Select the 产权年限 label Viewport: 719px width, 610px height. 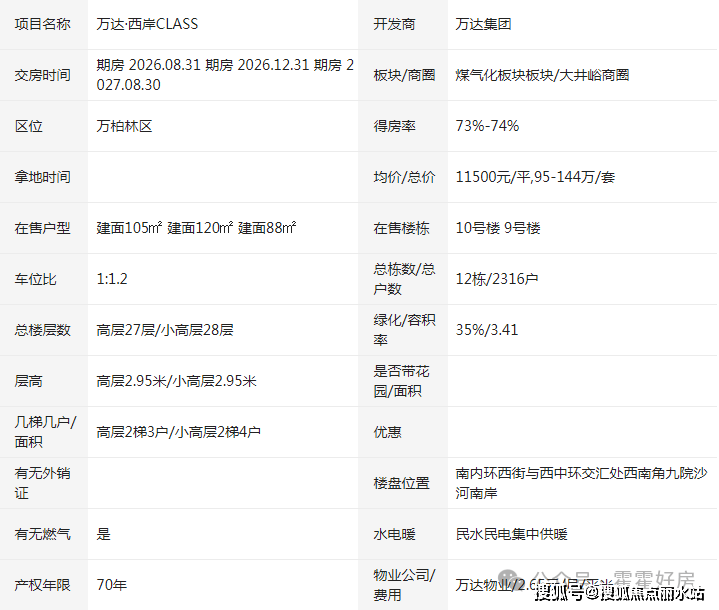(43, 585)
